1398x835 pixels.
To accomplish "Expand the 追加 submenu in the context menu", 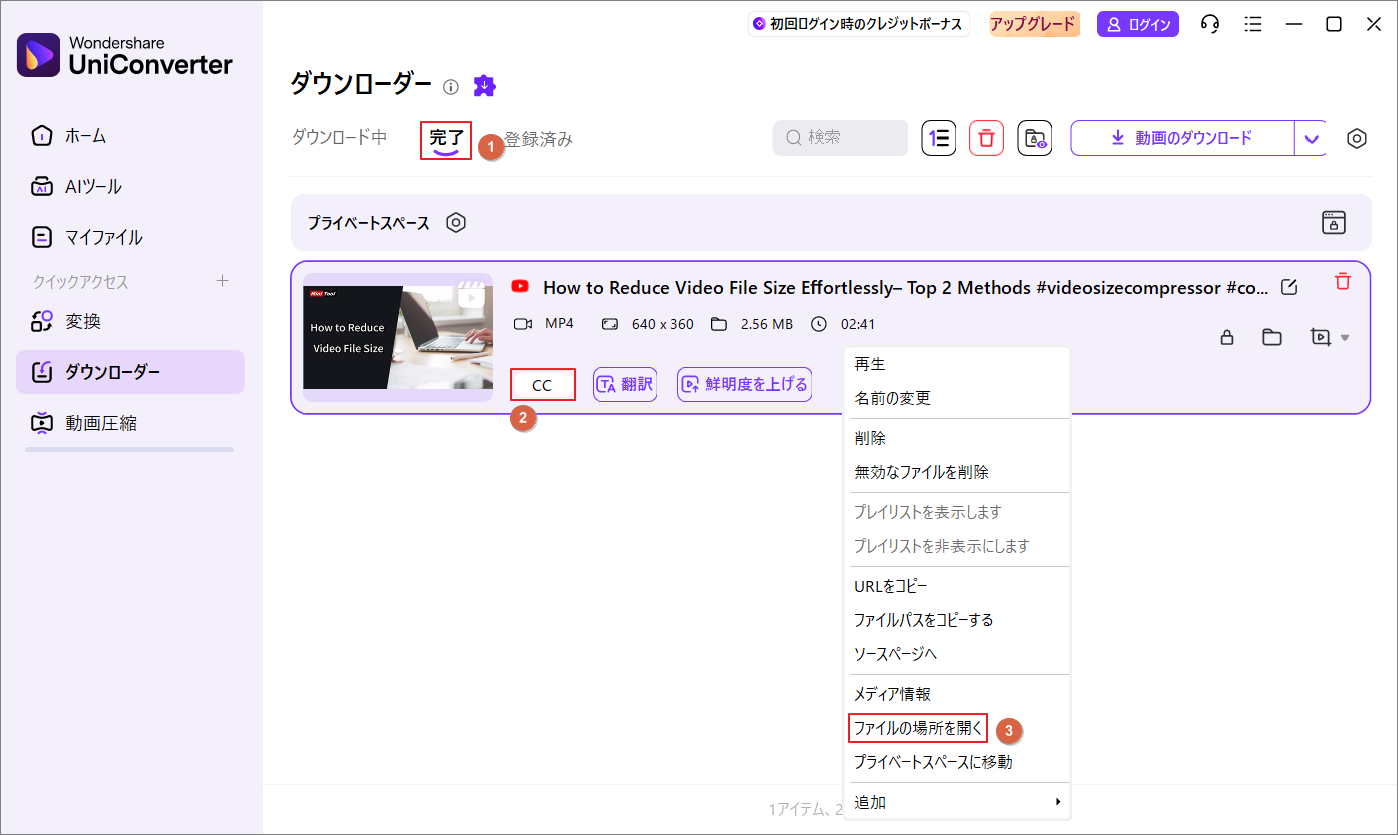I will point(868,801).
